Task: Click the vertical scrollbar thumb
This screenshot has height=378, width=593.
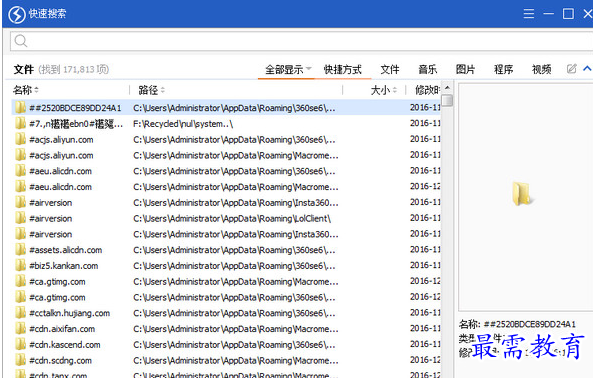Action: (447, 101)
